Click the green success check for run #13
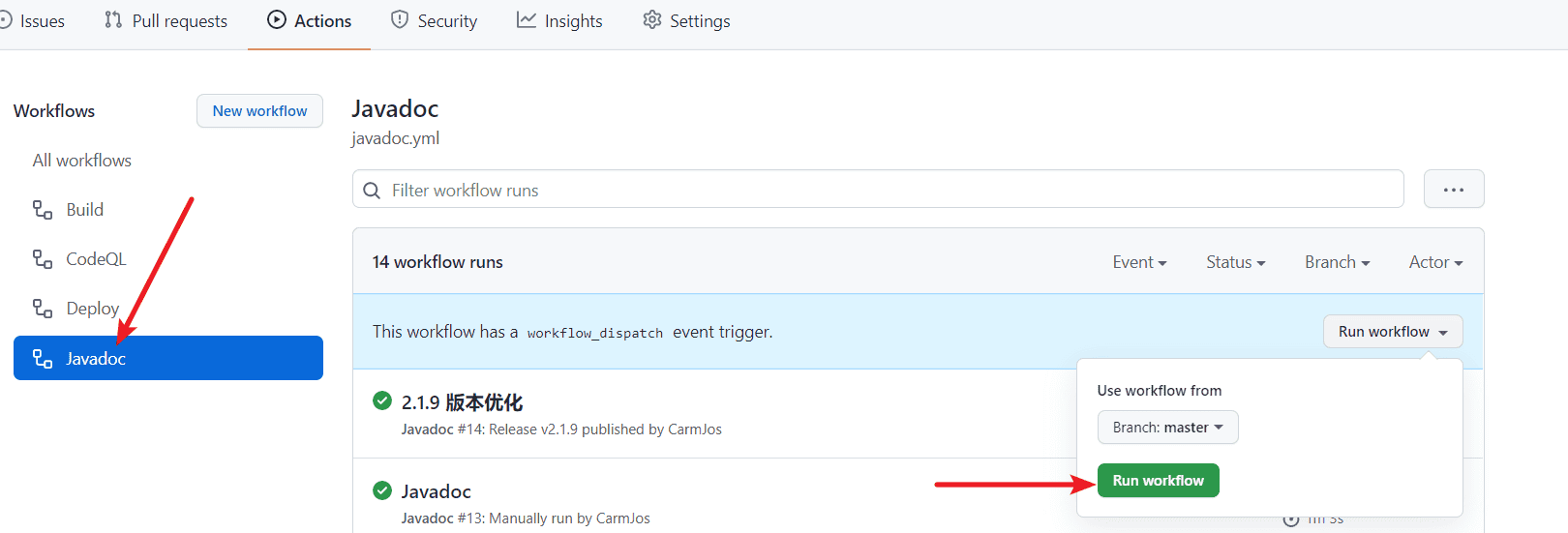 click(x=382, y=490)
